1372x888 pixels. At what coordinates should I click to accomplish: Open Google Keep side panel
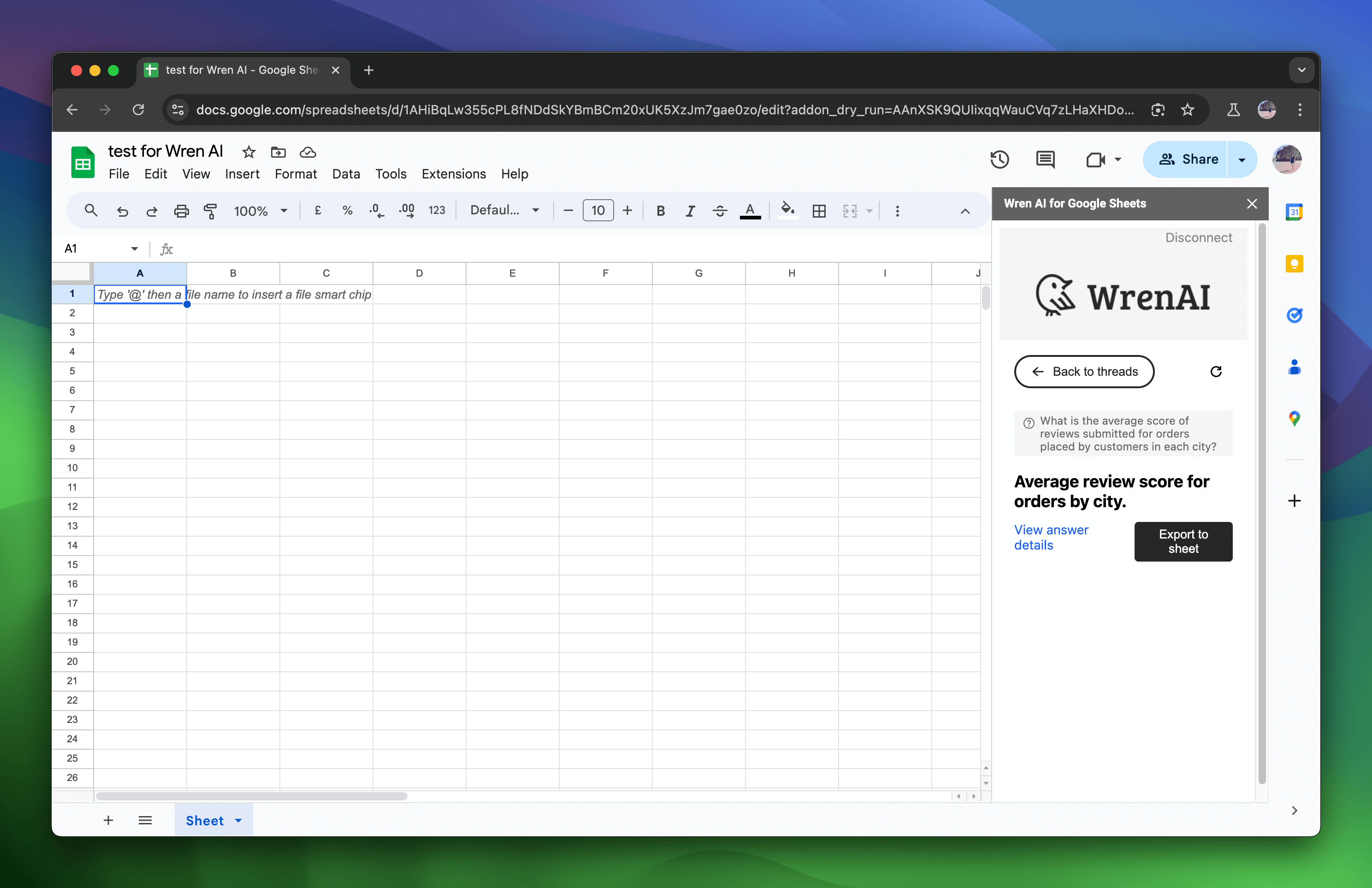[1294, 264]
